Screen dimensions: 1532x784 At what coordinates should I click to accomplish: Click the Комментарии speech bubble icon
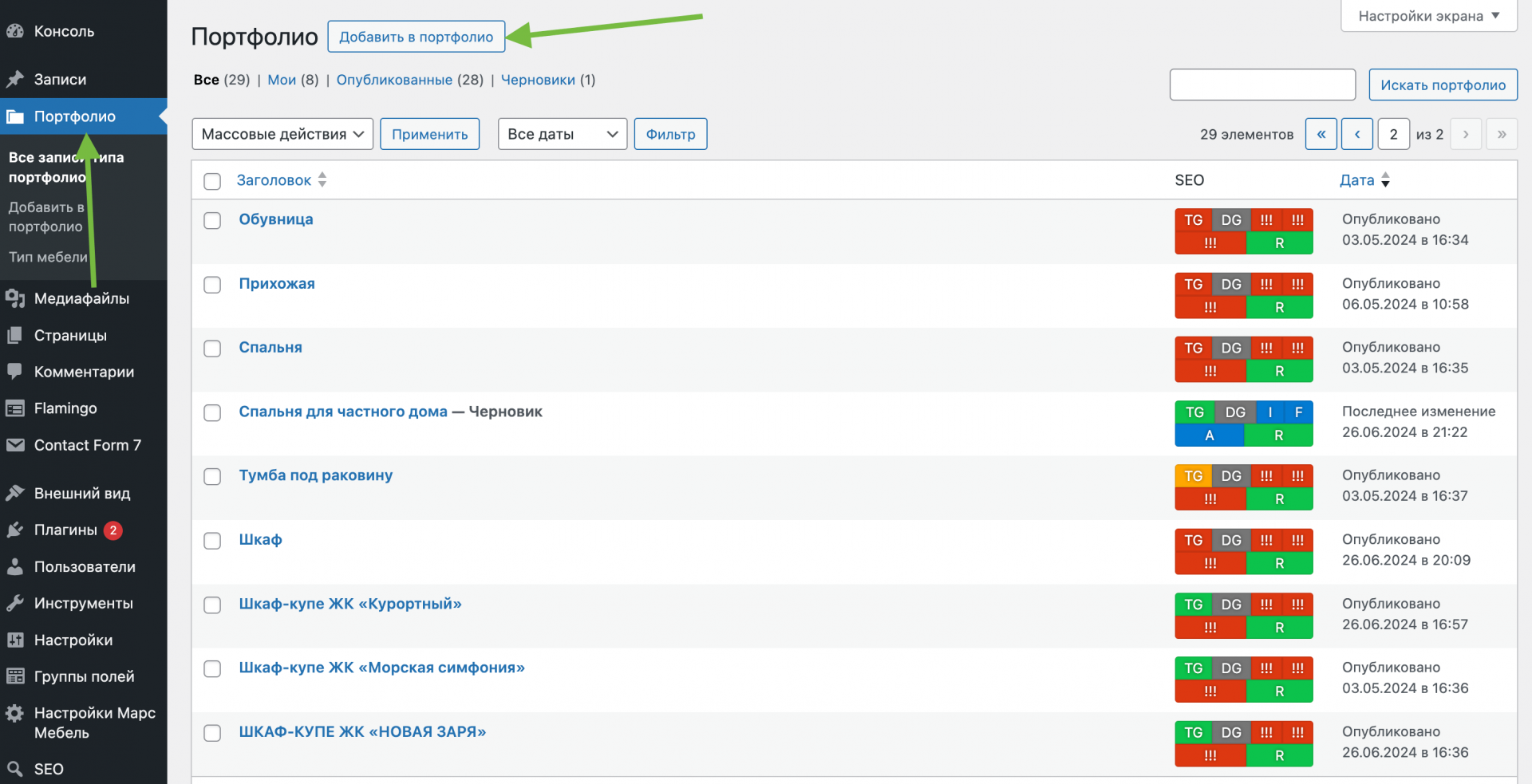point(15,372)
